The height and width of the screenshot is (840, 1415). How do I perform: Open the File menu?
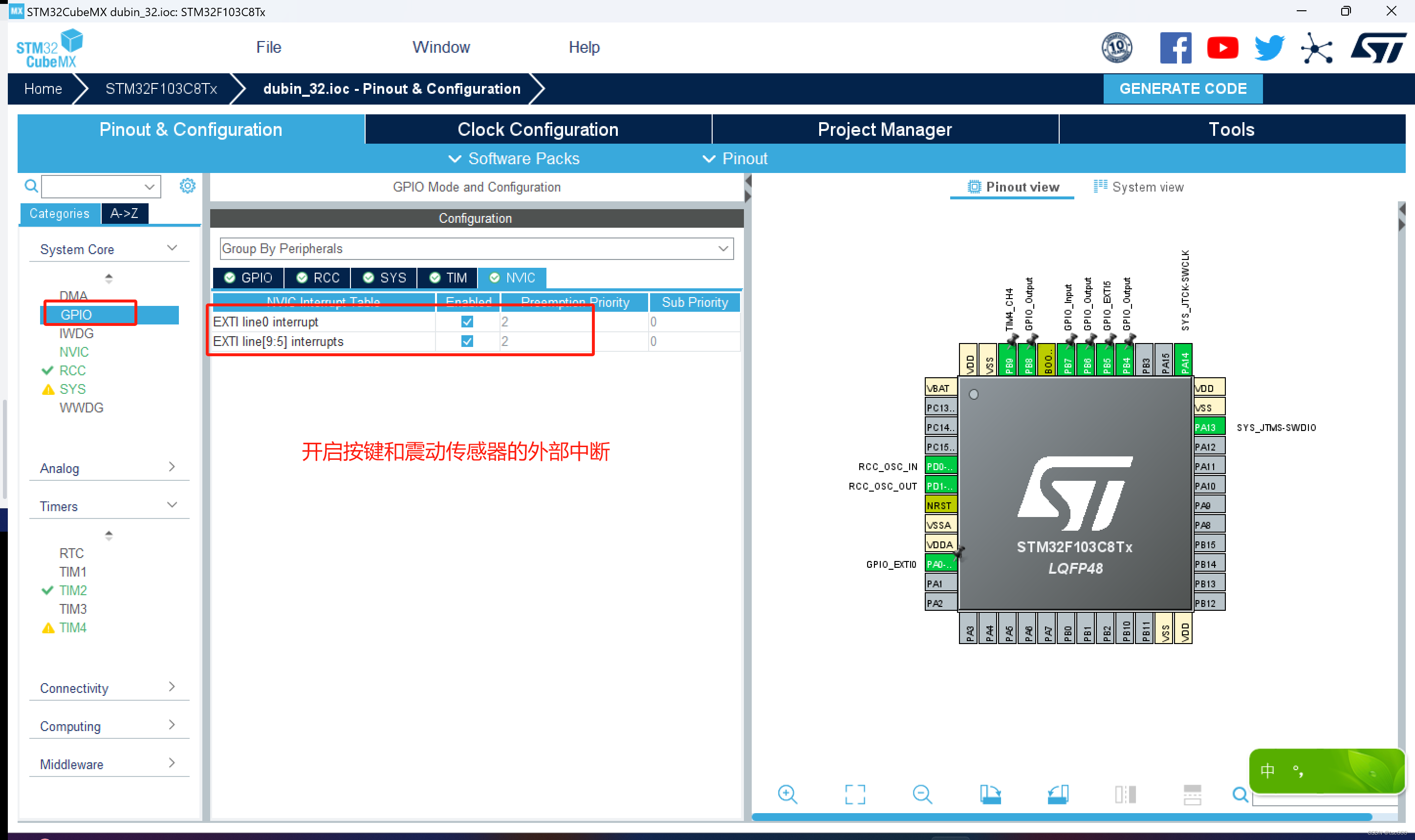coord(268,47)
